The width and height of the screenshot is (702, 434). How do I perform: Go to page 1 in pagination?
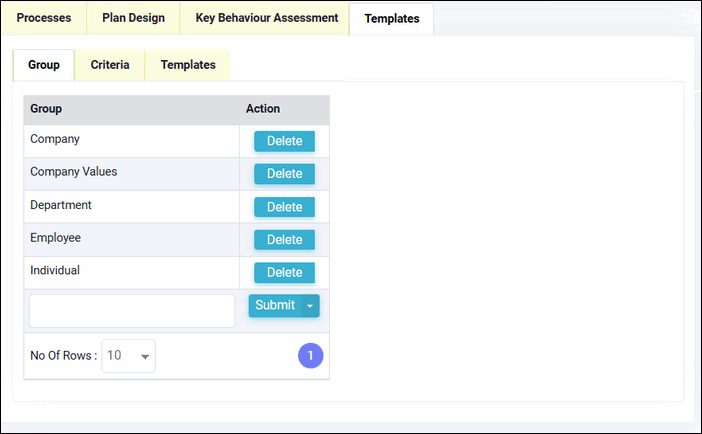click(x=311, y=355)
